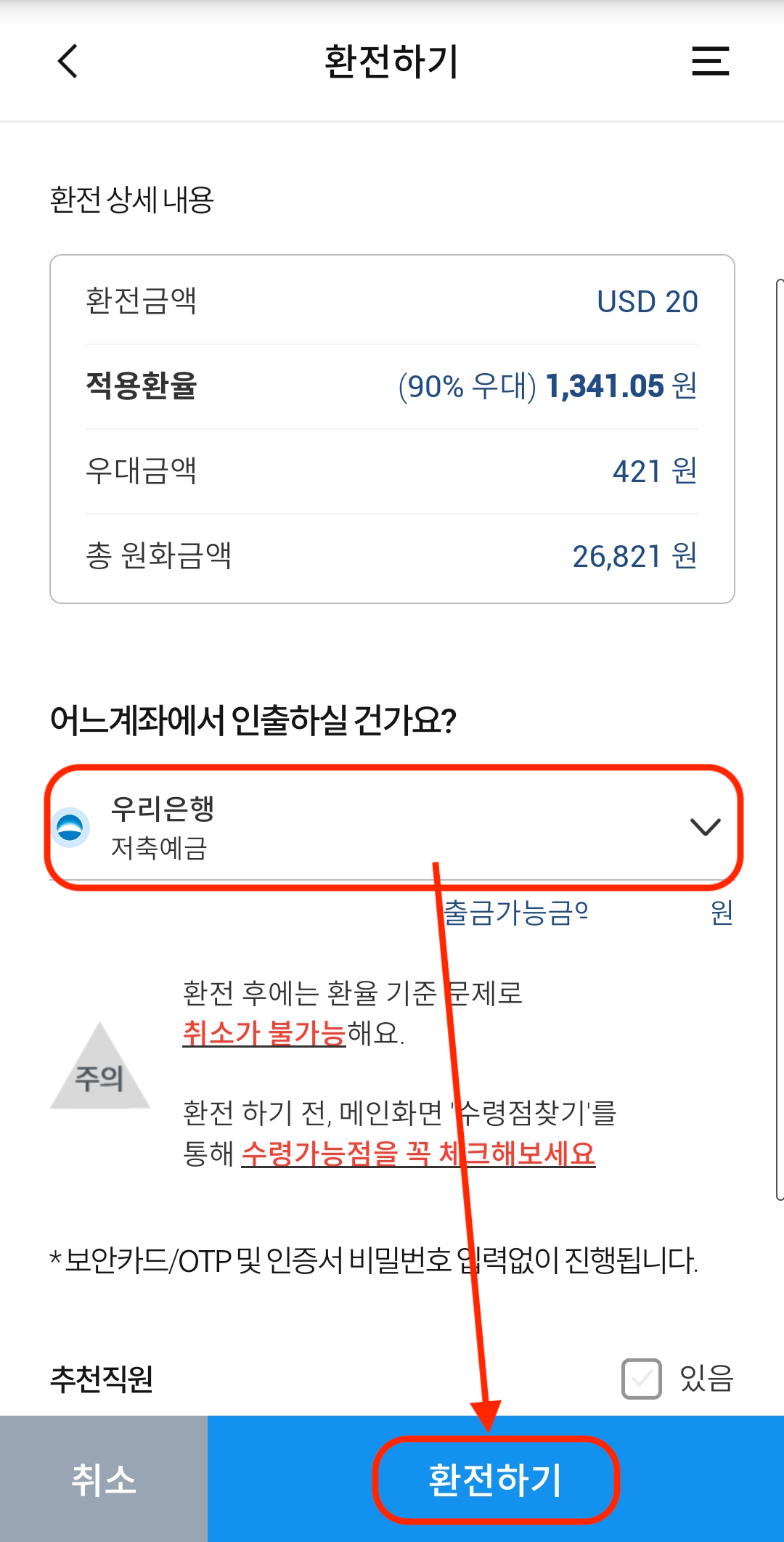
Task: Click the 있음 label beside the checkbox
Action: coord(706,1378)
